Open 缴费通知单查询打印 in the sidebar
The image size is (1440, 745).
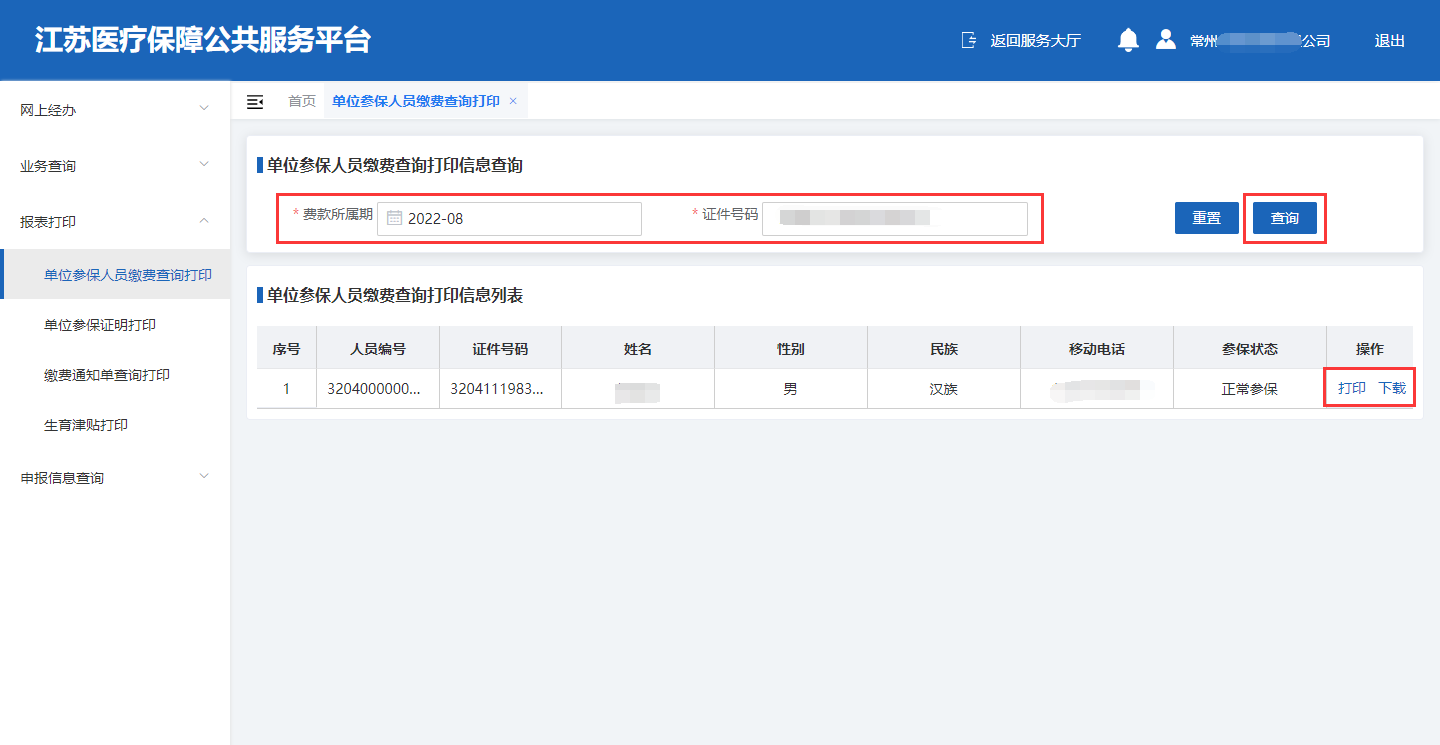tap(107, 375)
